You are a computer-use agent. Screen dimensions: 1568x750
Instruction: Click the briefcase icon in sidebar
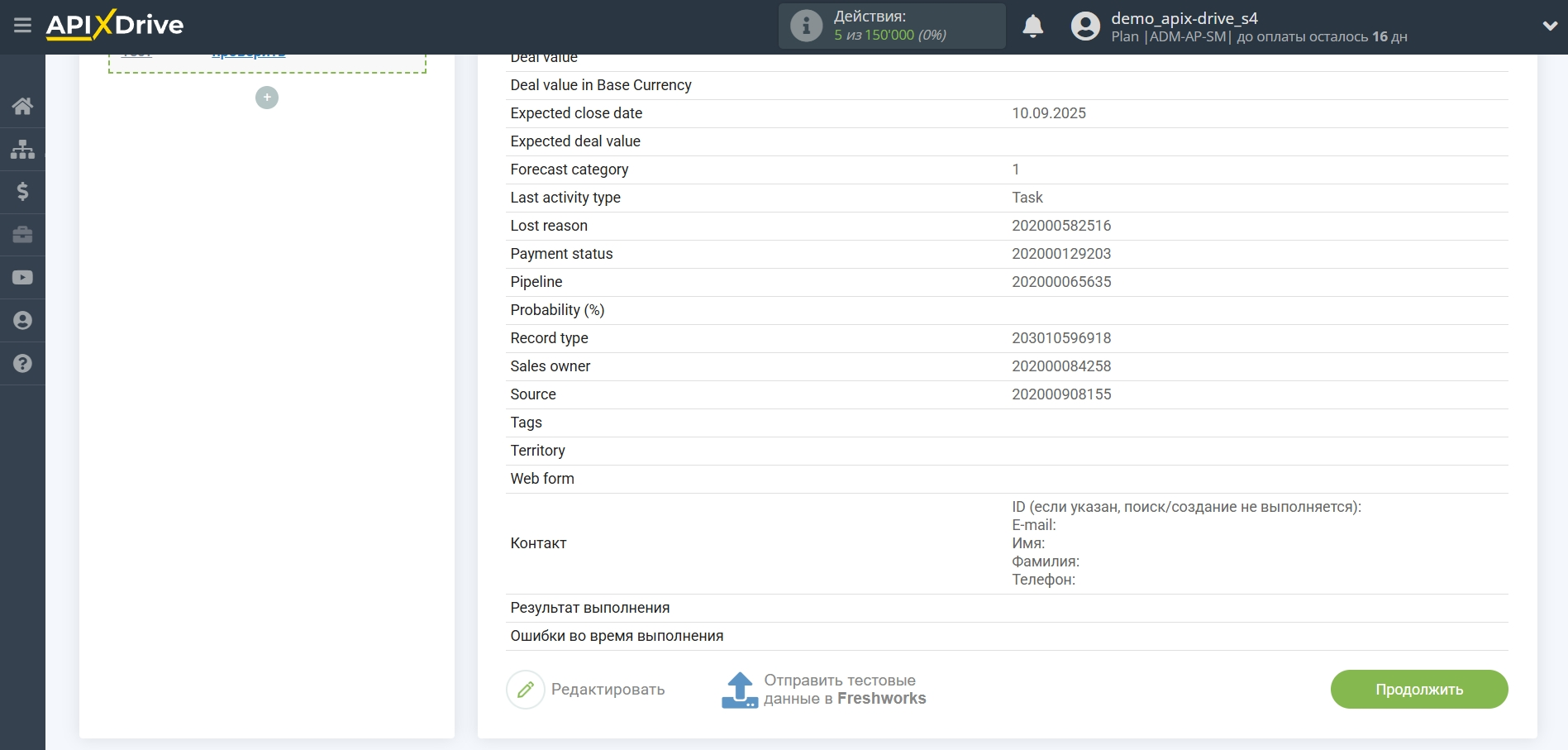(x=22, y=235)
